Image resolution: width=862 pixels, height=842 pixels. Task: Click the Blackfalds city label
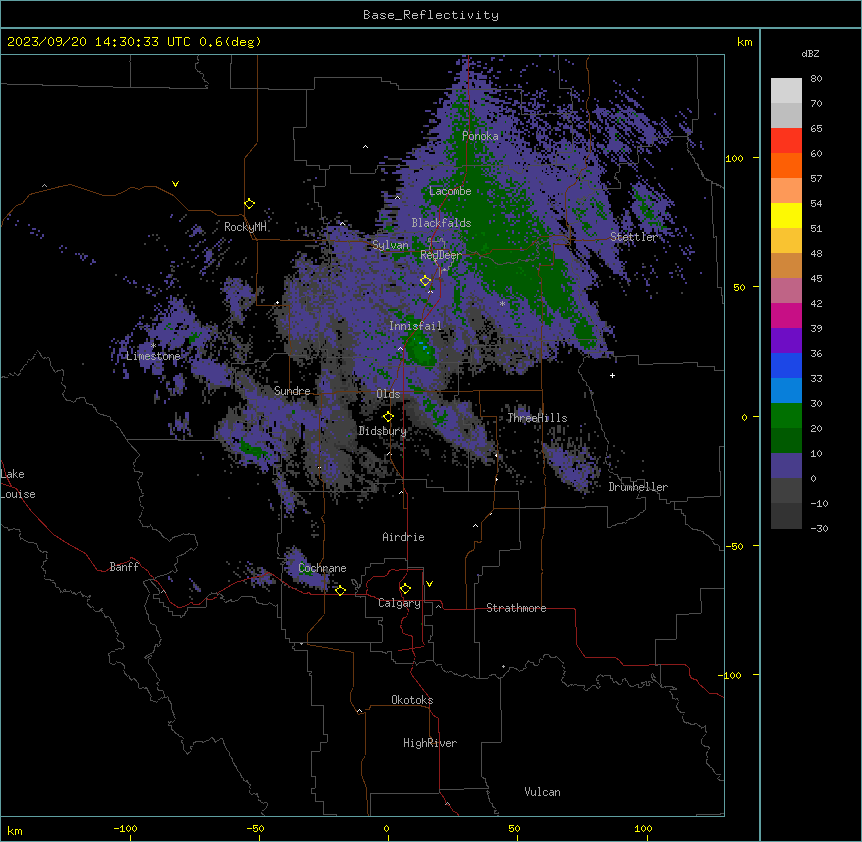(x=441, y=223)
